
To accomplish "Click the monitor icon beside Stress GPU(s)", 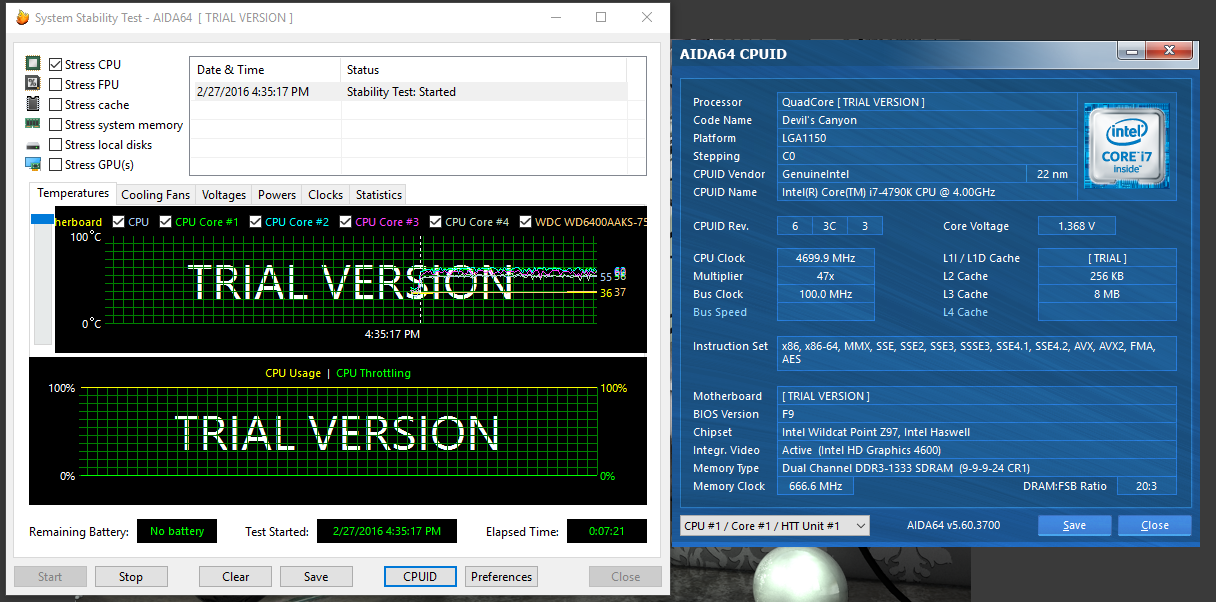I will pos(33,164).
